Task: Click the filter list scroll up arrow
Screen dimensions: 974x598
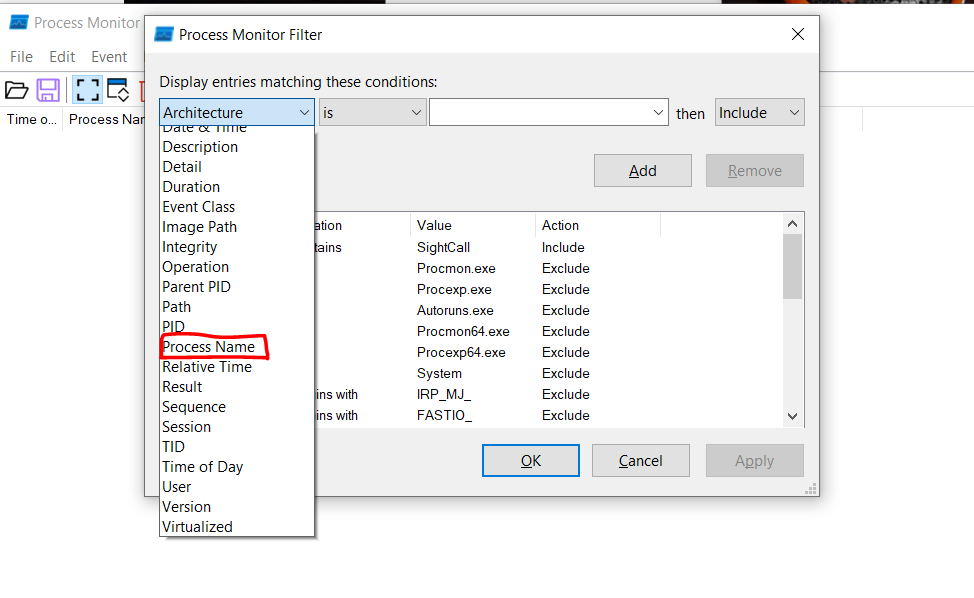Action: click(x=792, y=224)
